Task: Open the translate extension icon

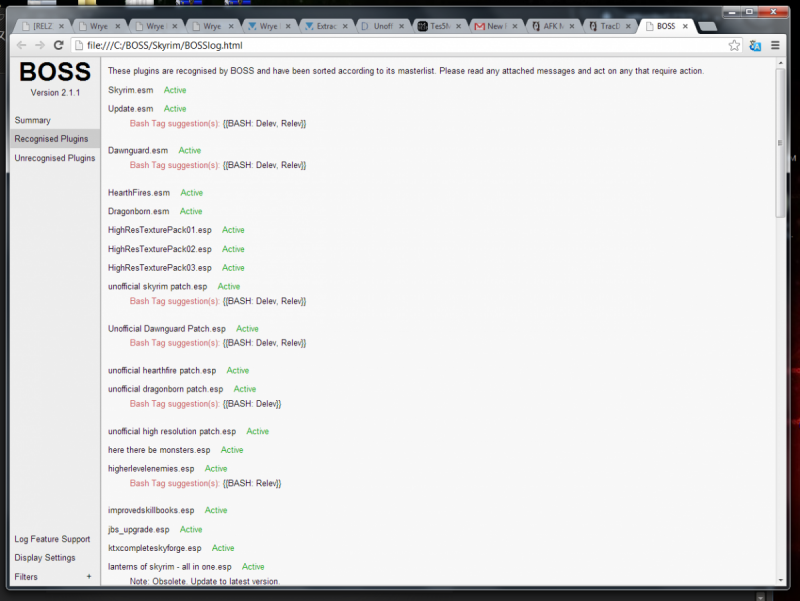Action: click(755, 46)
